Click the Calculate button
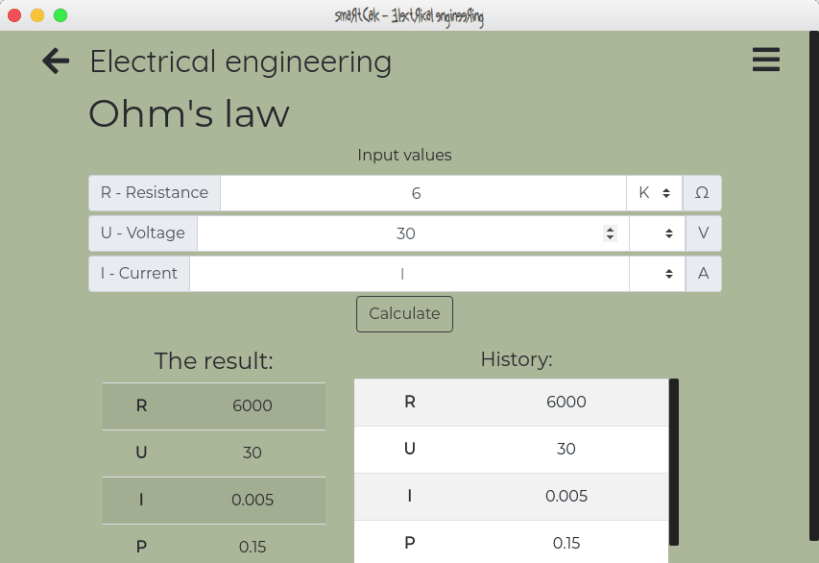 point(404,314)
